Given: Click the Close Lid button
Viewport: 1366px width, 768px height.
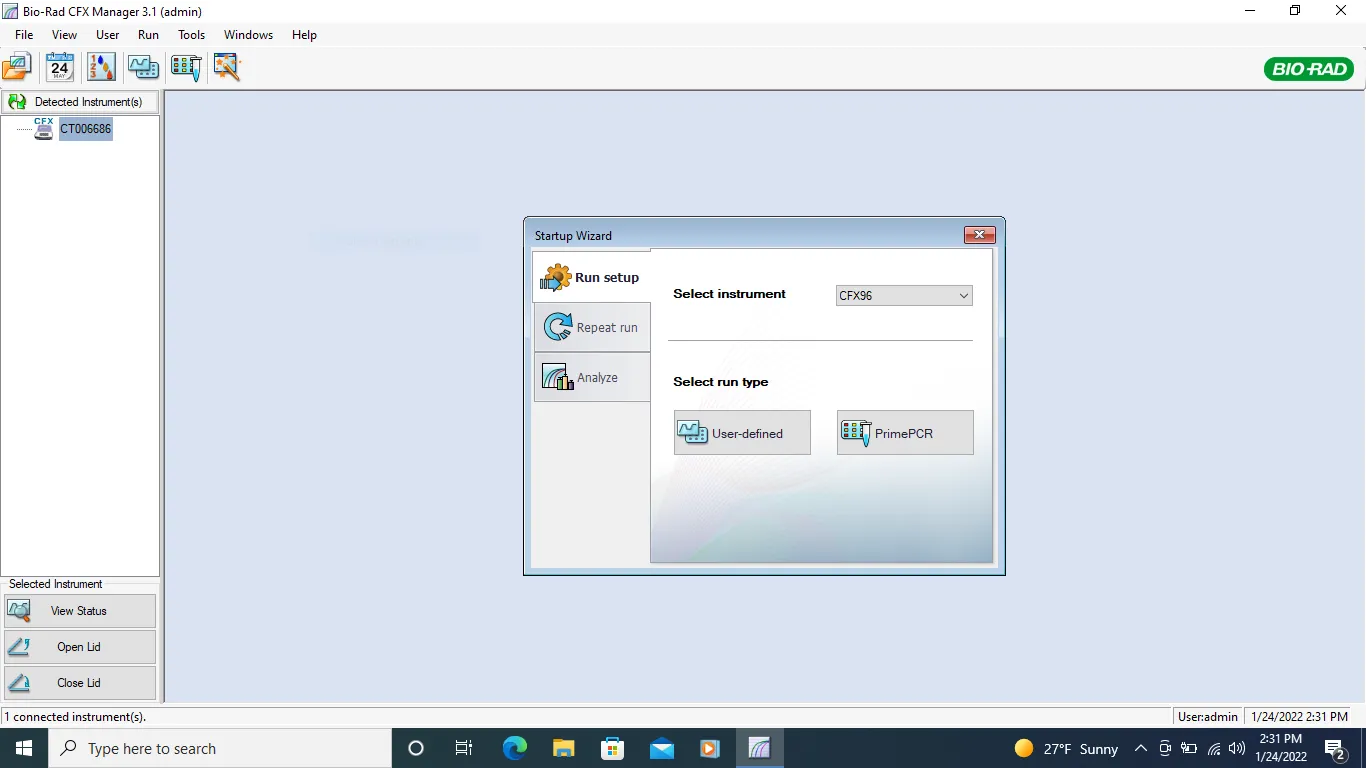Looking at the screenshot, I should click(80, 683).
